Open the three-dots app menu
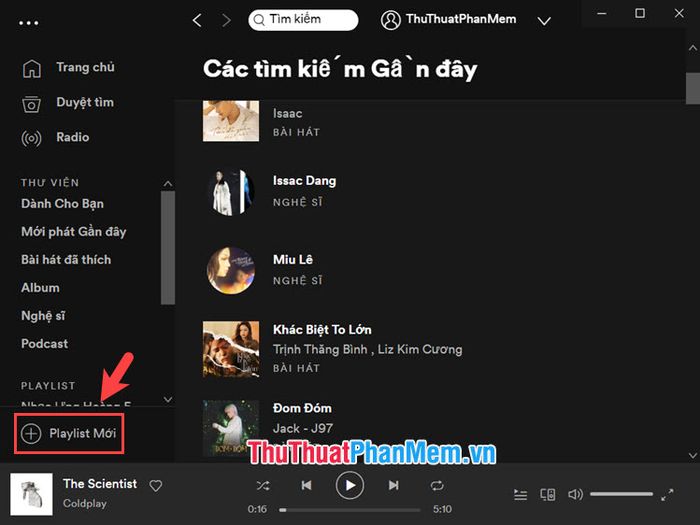 (29, 23)
